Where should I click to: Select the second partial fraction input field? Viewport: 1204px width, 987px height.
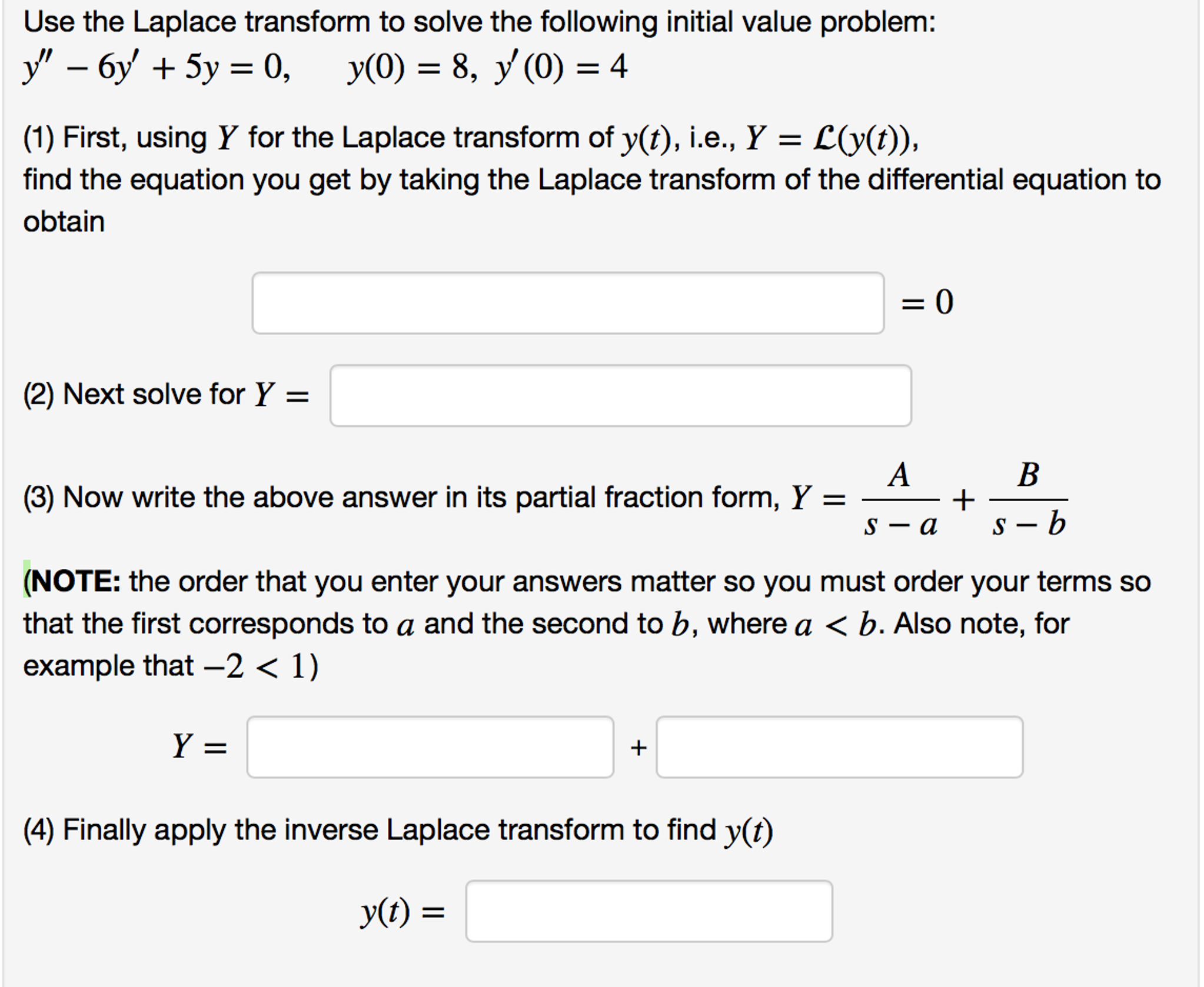pyautogui.click(x=839, y=747)
